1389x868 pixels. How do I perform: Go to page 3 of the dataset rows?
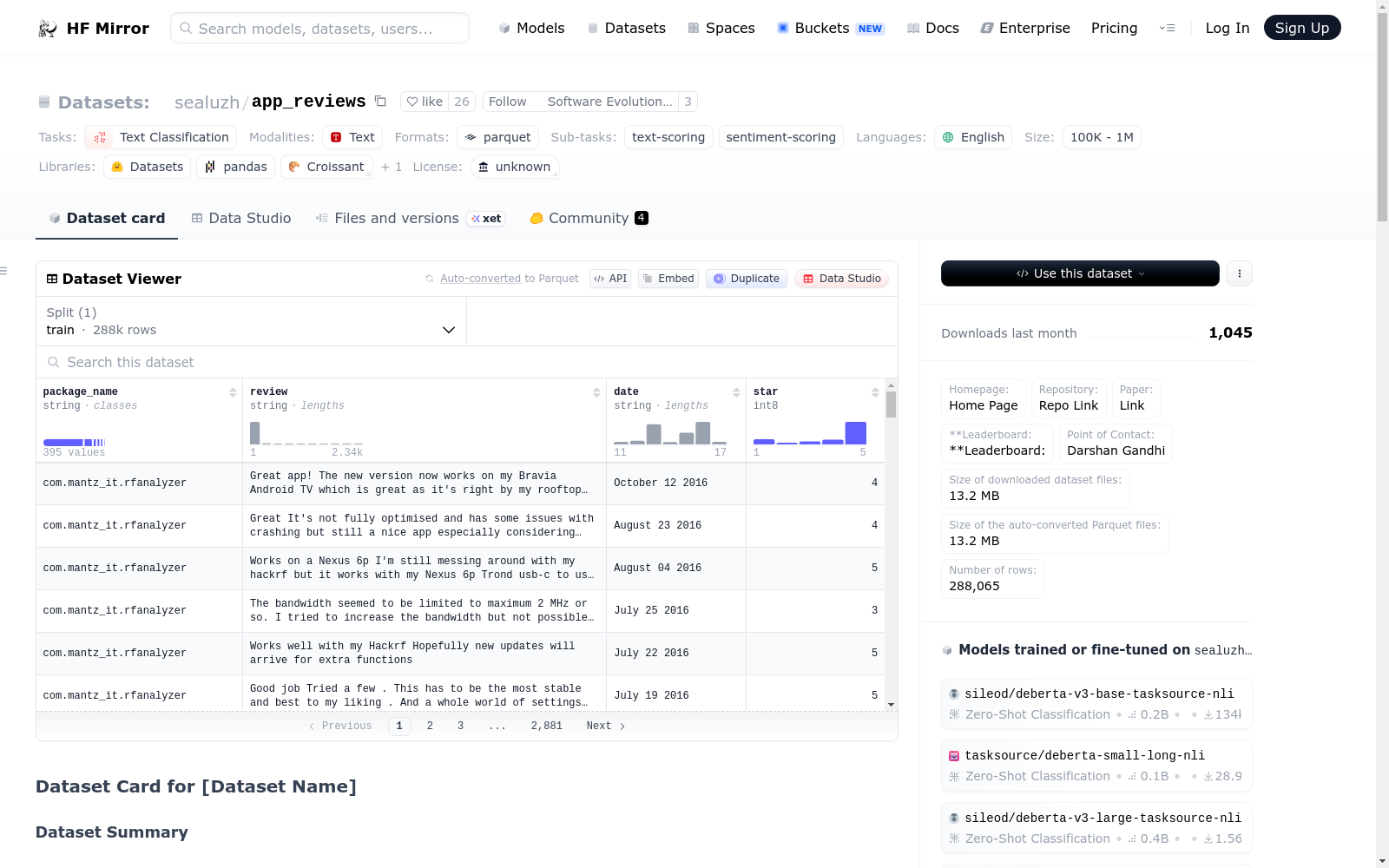(x=460, y=726)
